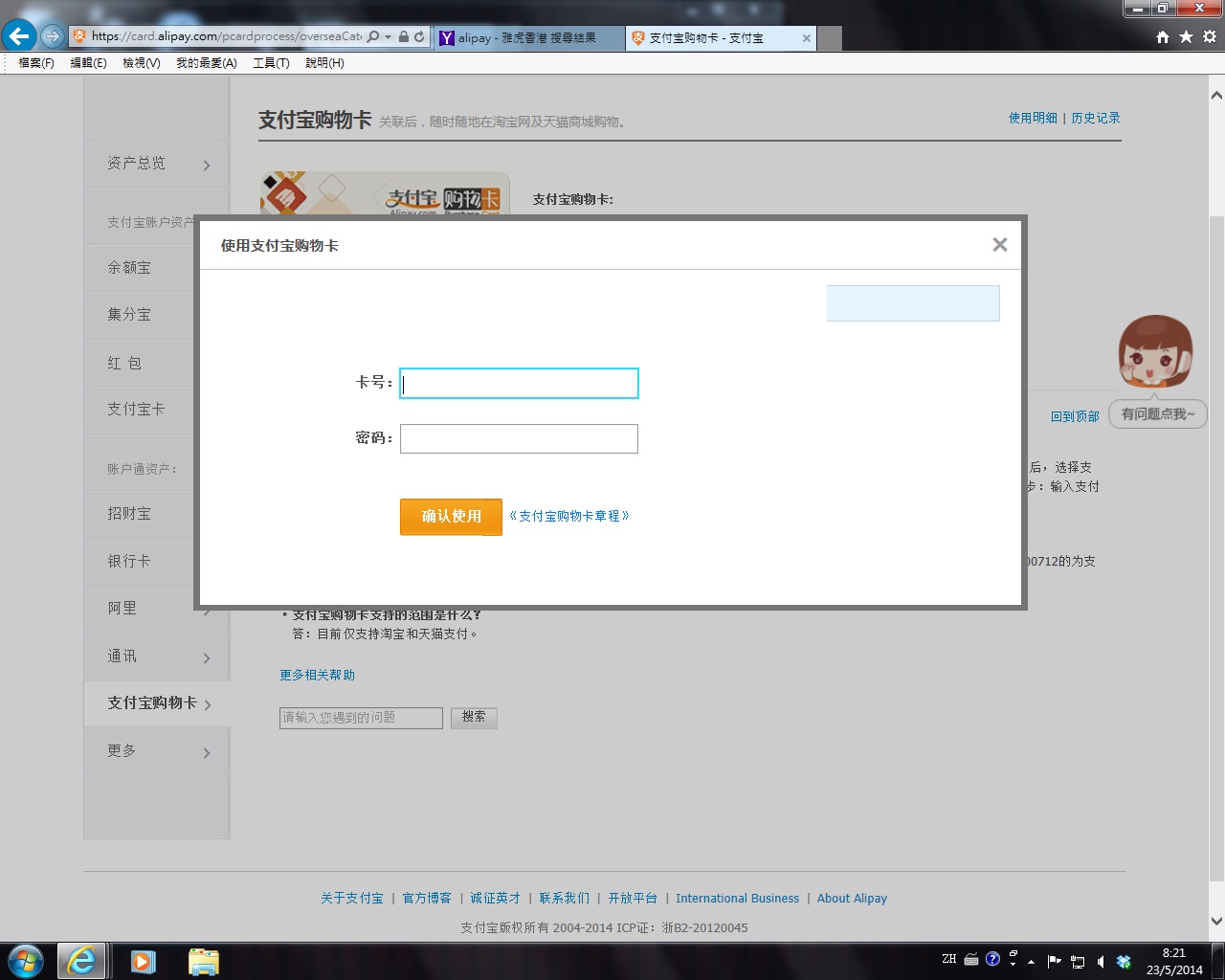Screen dimensions: 1225x980
Task: Click the 回到顶部 link
Action: (x=1075, y=416)
